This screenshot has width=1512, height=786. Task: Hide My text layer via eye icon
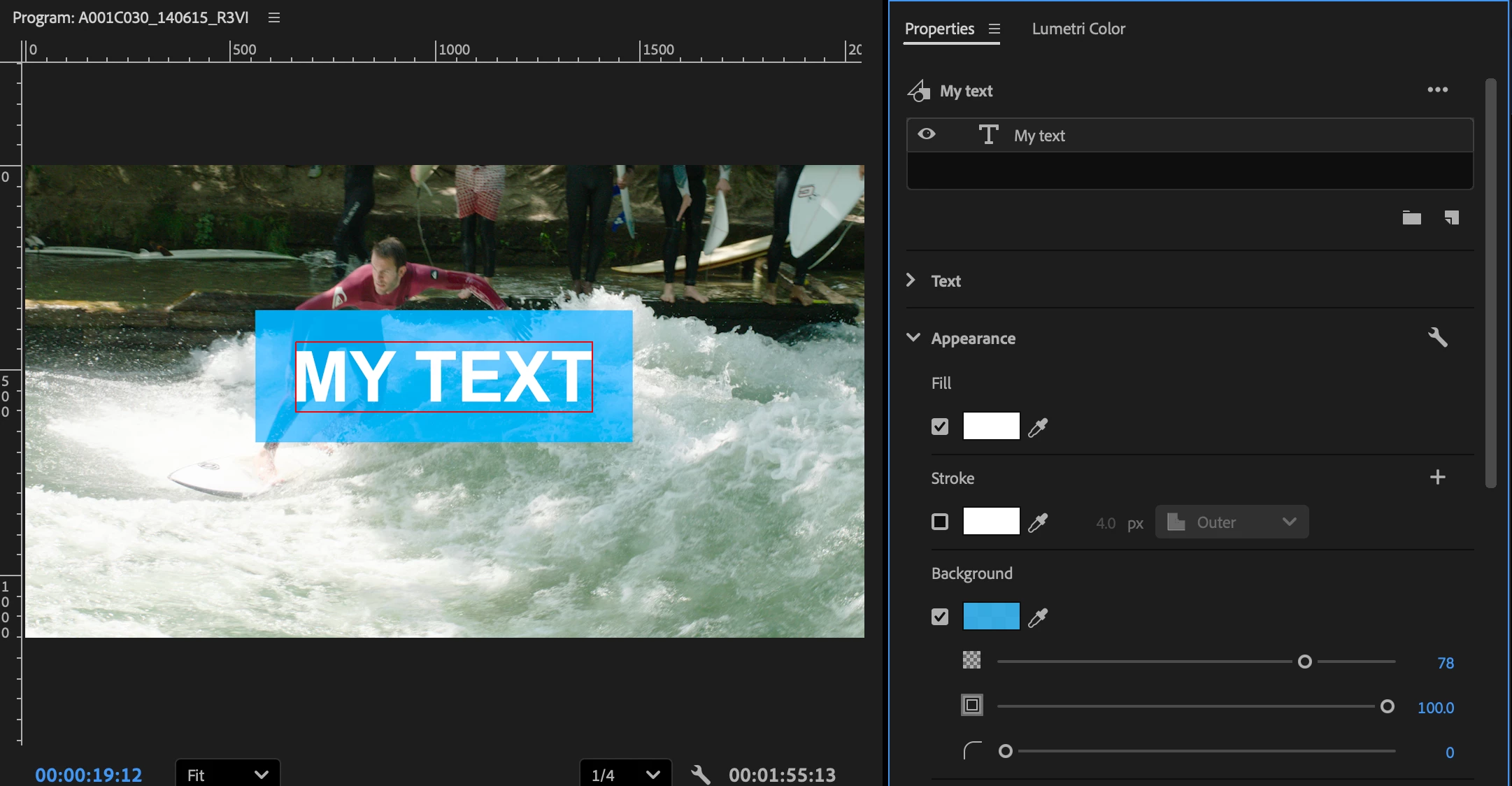(x=927, y=134)
